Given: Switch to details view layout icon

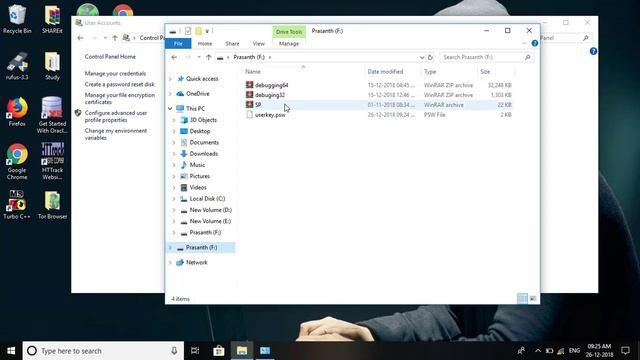Looking at the screenshot, I should pyautogui.click(x=522, y=299).
